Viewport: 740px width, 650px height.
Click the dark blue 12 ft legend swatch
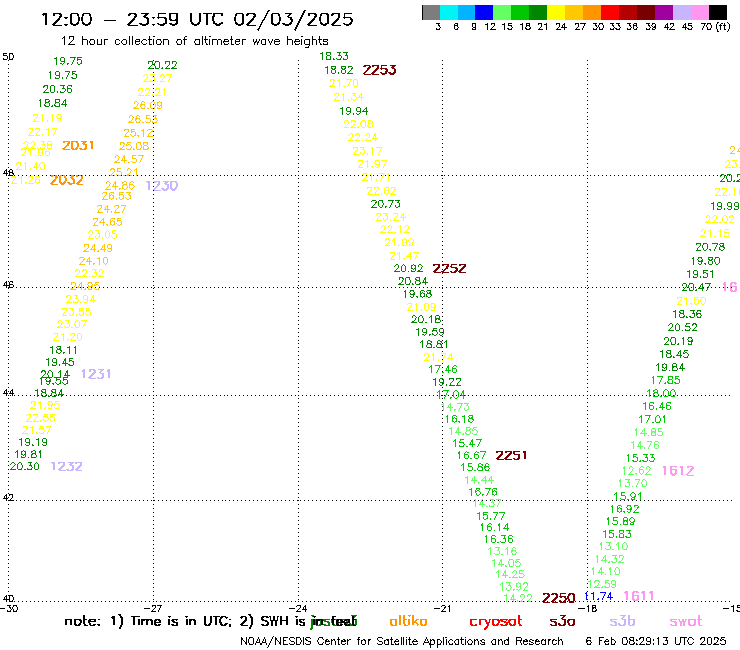pos(484,12)
